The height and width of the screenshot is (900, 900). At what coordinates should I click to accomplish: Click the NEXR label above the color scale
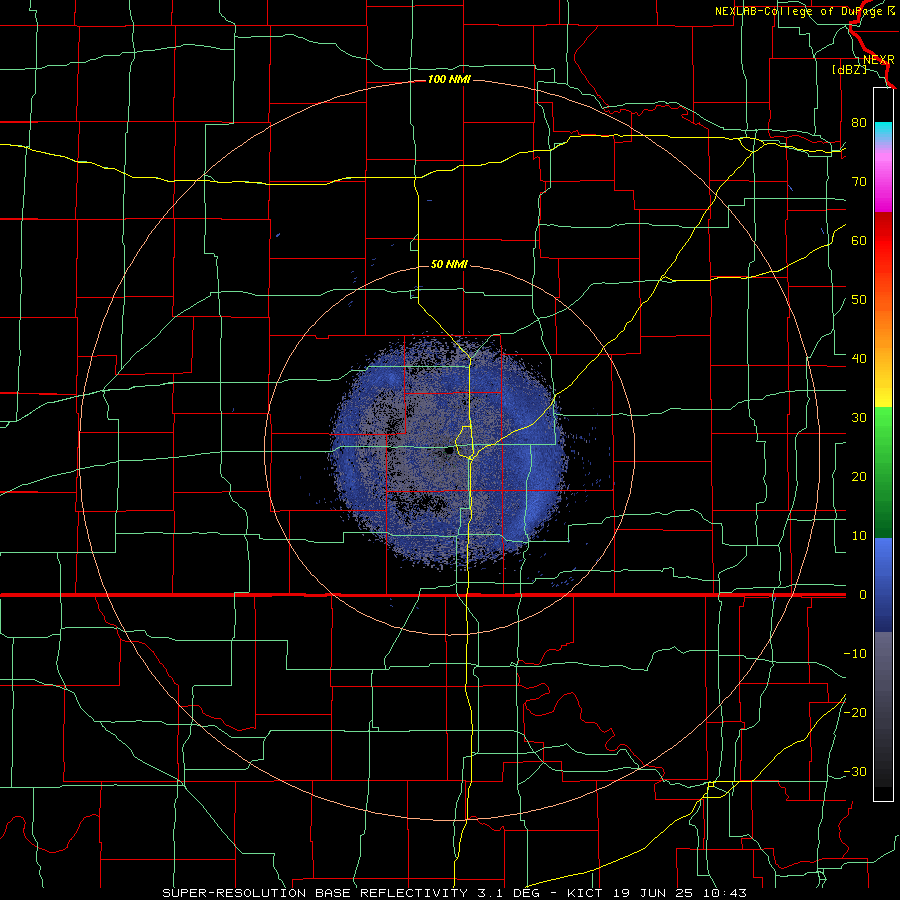tap(879, 60)
